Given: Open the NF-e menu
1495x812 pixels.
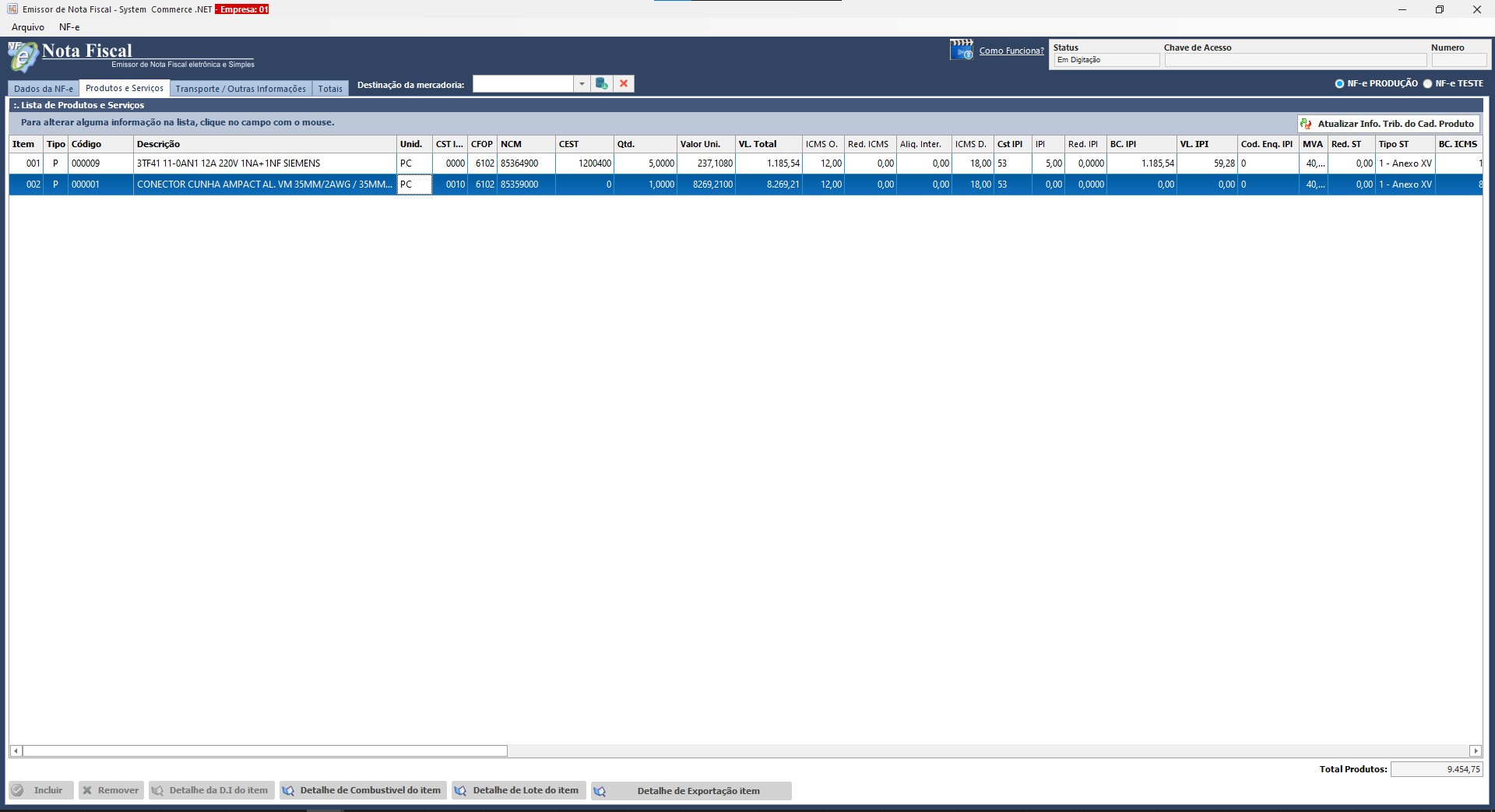Looking at the screenshot, I should pyautogui.click(x=69, y=27).
